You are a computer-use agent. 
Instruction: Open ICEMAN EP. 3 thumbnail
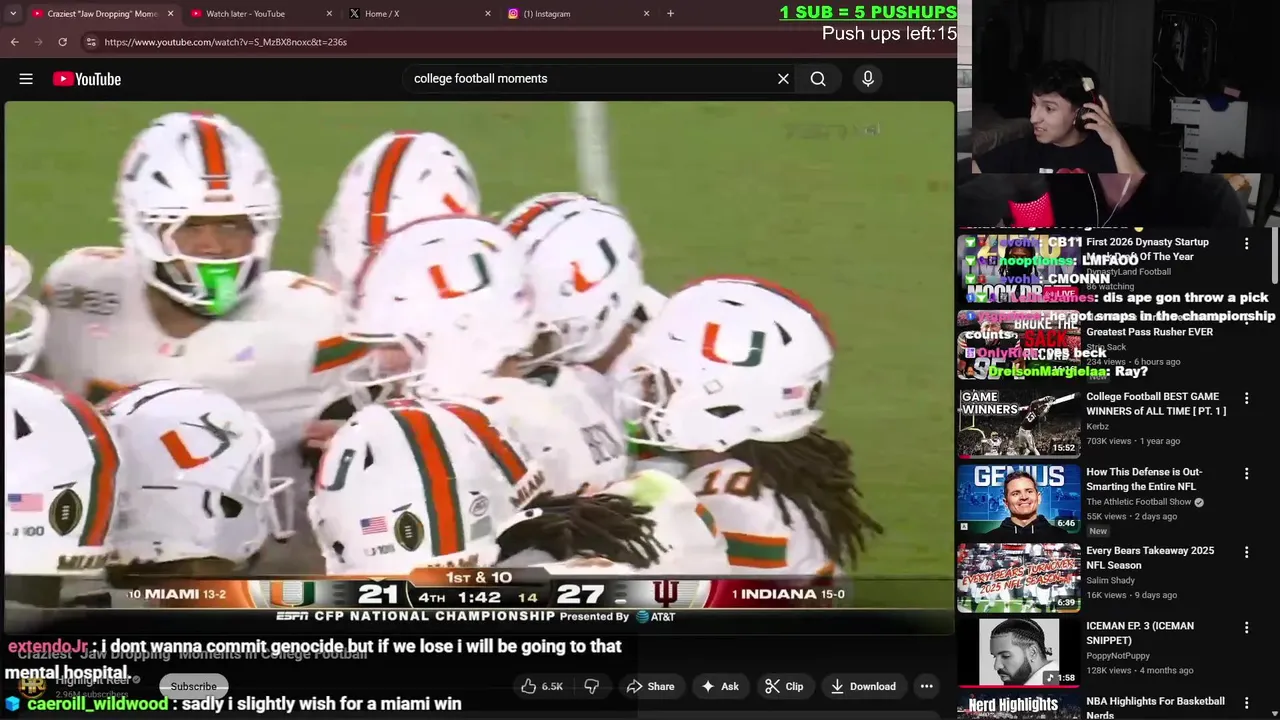(x=1019, y=652)
